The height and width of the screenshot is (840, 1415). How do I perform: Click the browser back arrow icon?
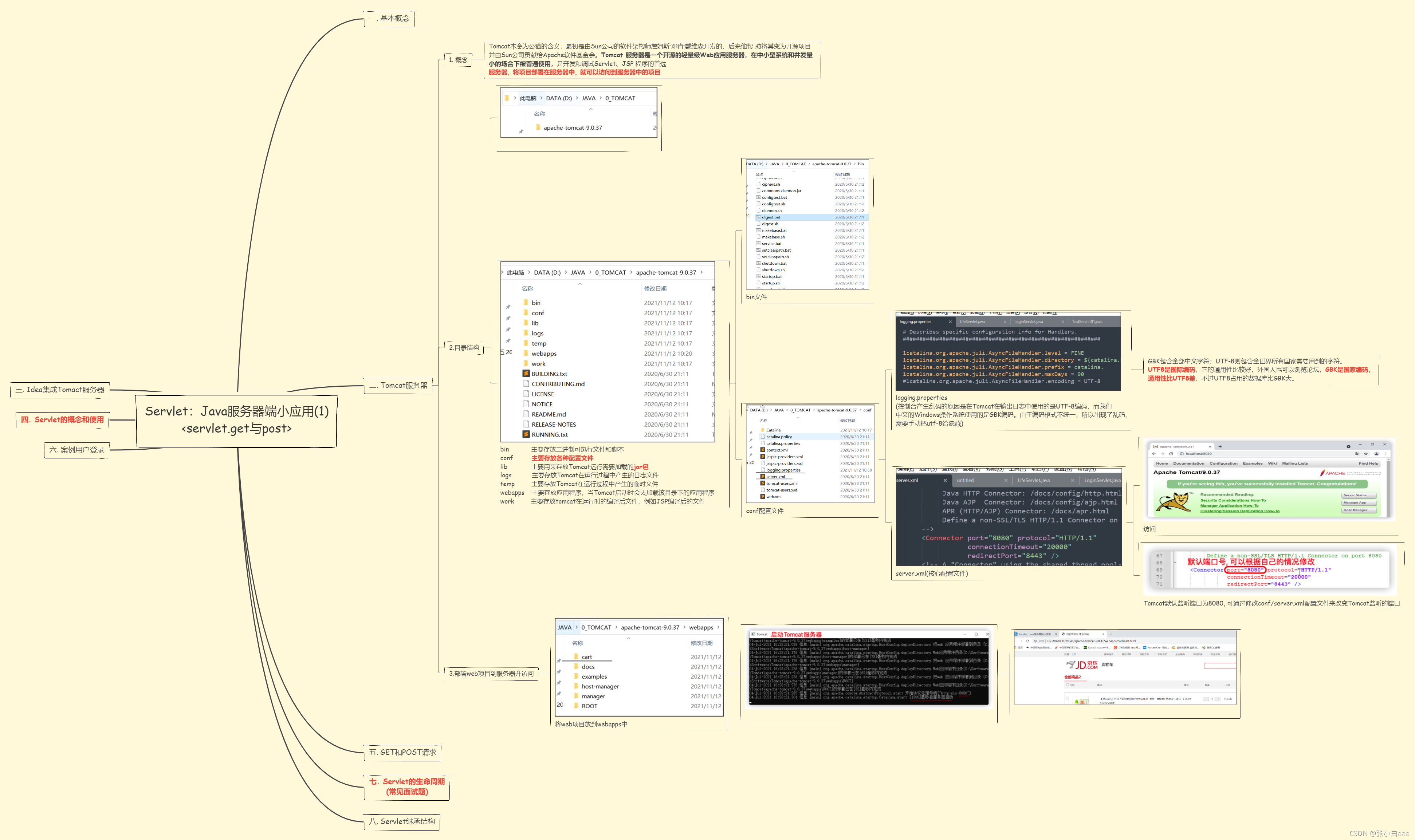pos(1154,454)
